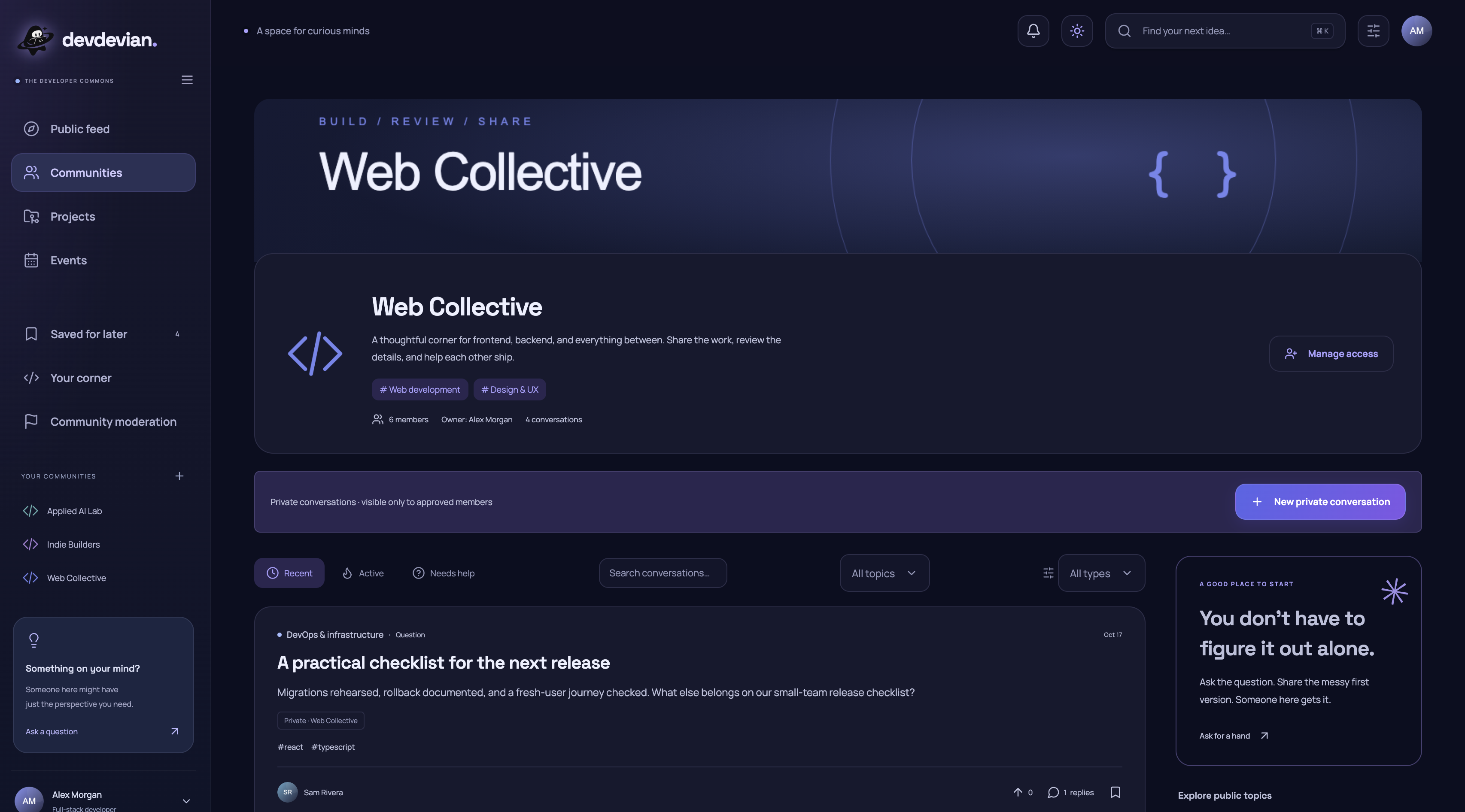Open A practical checklist for the next release
The width and height of the screenshot is (1465, 812).
tap(443, 663)
